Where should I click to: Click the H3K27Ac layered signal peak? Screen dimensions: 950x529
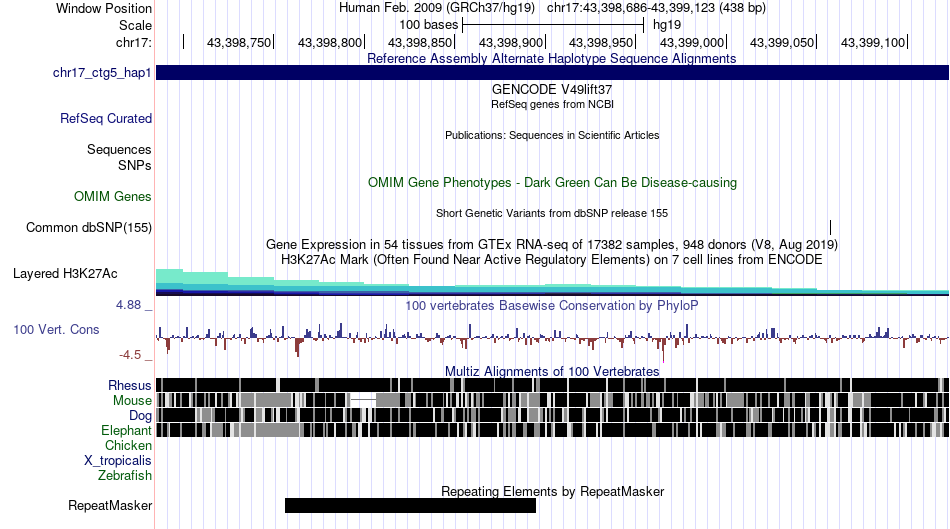pyautogui.click(x=170, y=282)
